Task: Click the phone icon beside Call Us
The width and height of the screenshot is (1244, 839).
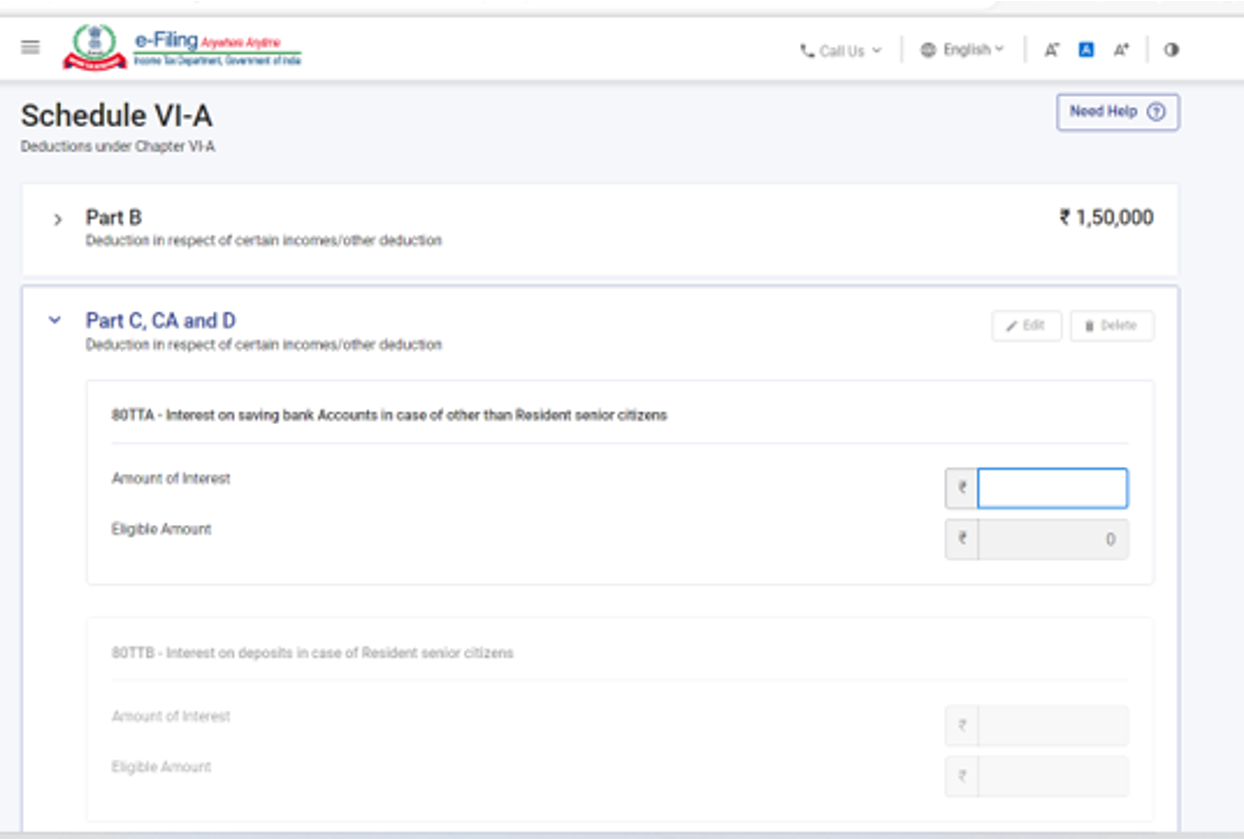Action: (807, 51)
